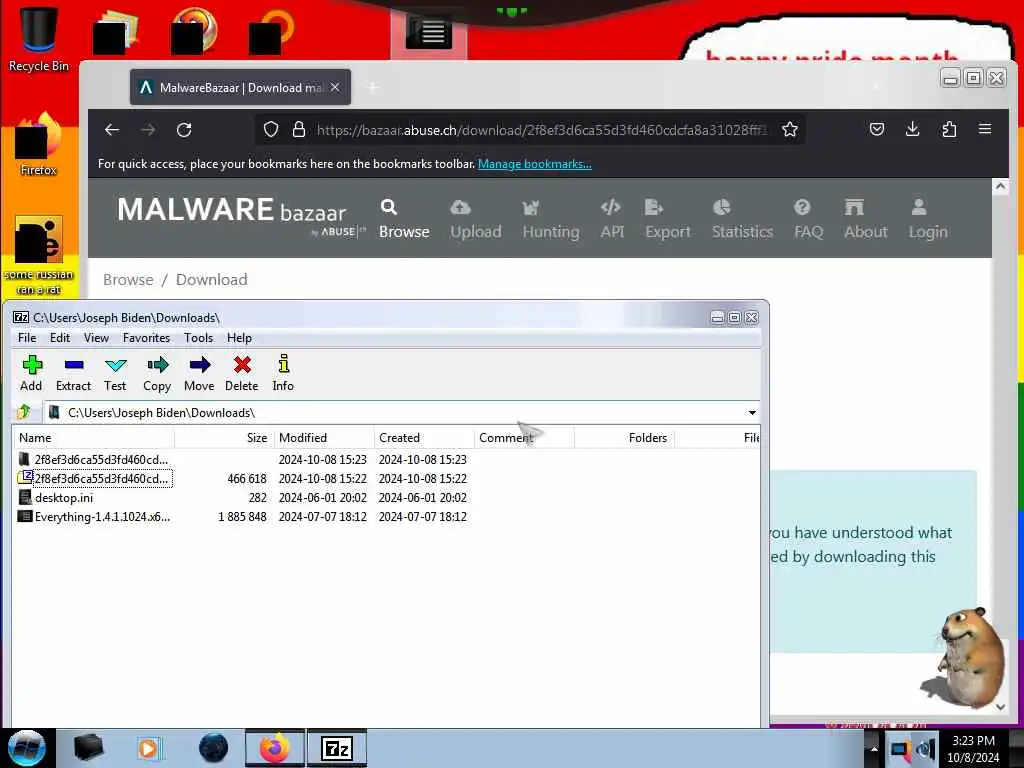This screenshot has height=768, width=1024.
Task: Select the MalwareBazaar Download tab
Action: [240, 88]
